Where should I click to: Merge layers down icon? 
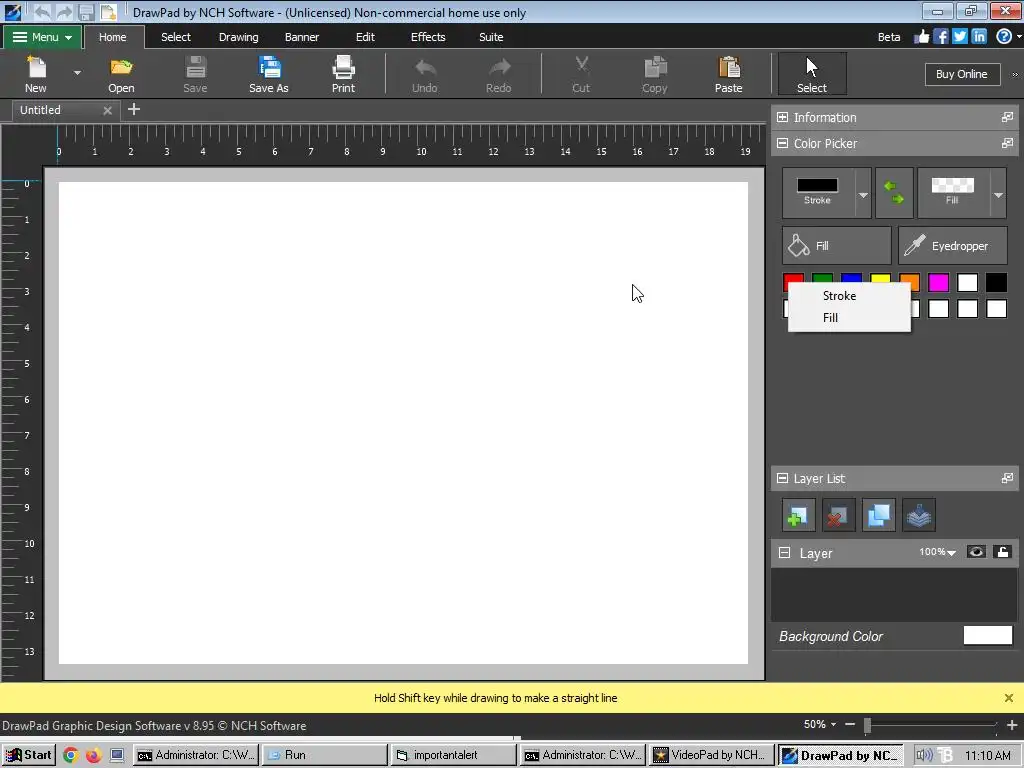[919, 516]
